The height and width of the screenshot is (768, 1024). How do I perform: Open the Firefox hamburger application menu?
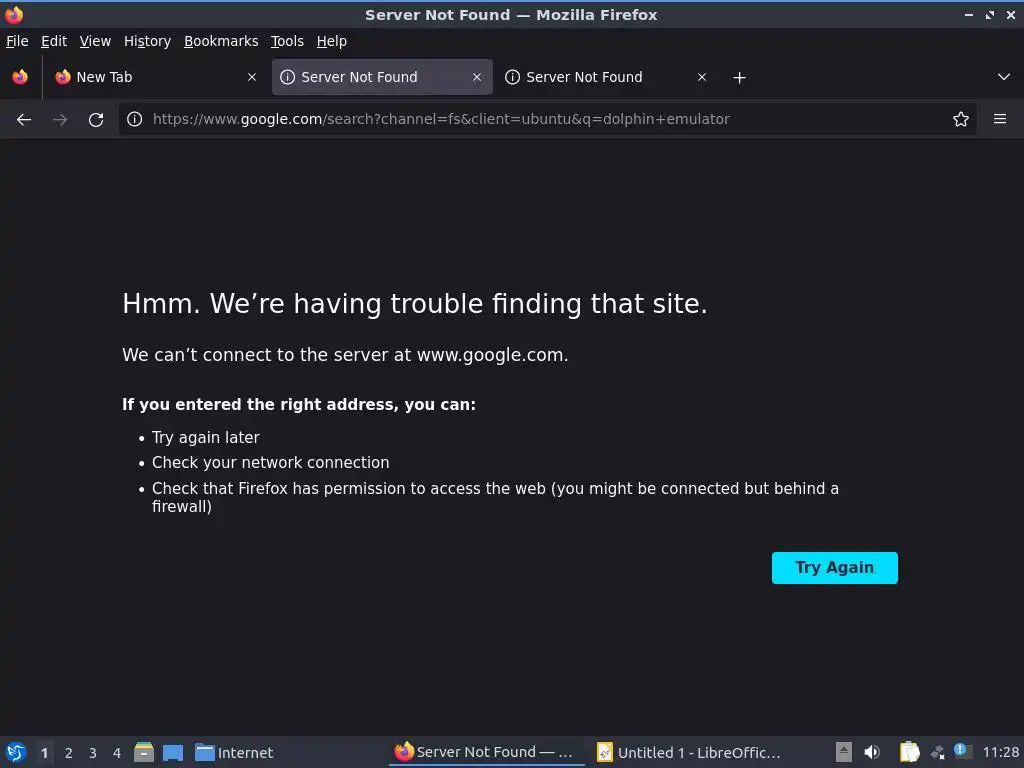[1000, 119]
